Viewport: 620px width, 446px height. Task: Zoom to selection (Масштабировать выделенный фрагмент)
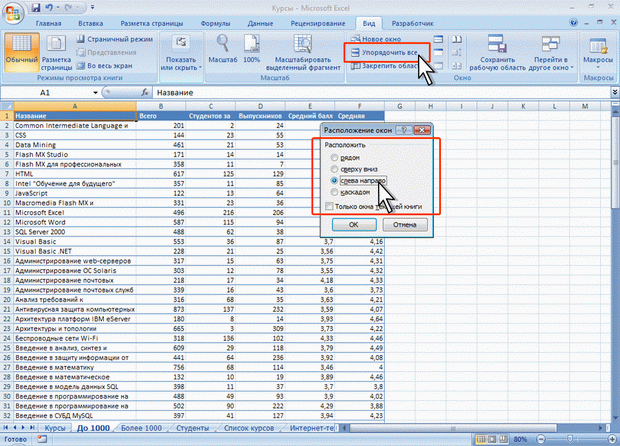point(303,52)
